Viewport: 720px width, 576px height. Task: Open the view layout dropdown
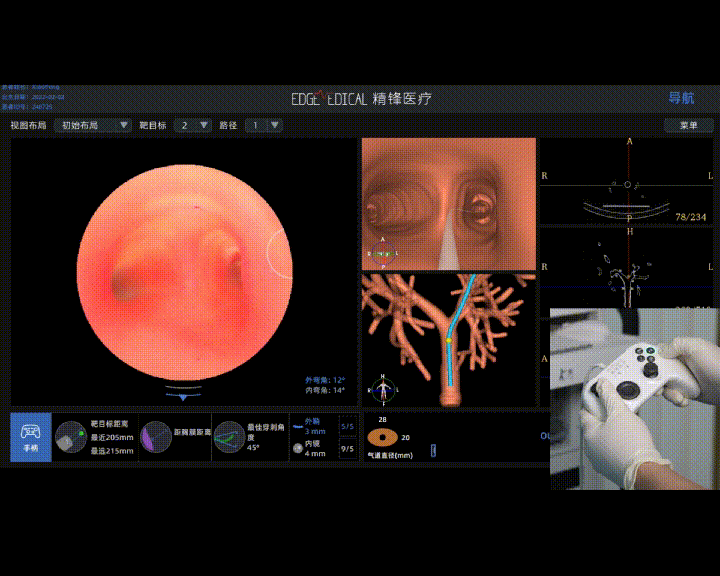(x=95, y=125)
